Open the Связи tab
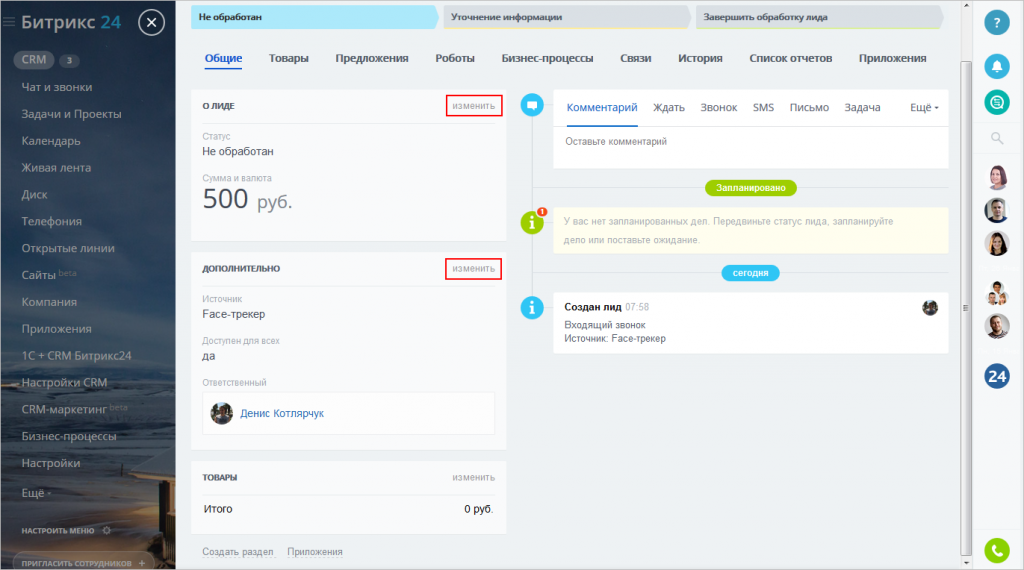The height and width of the screenshot is (570, 1024). pos(635,58)
